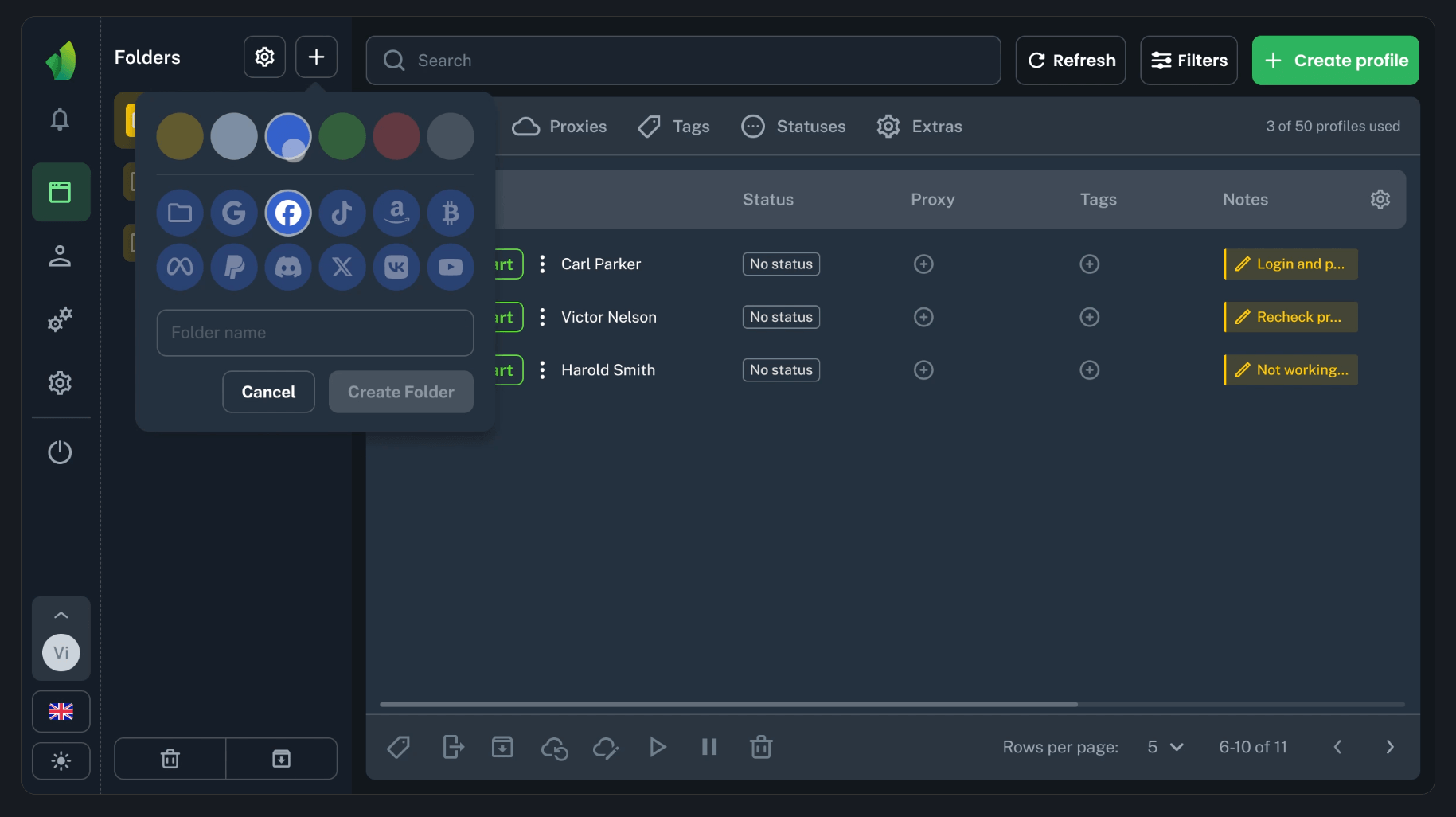This screenshot has height=817, width=1456.
Task: Click the plus button to add folder
Action: (x=316, y=57)
